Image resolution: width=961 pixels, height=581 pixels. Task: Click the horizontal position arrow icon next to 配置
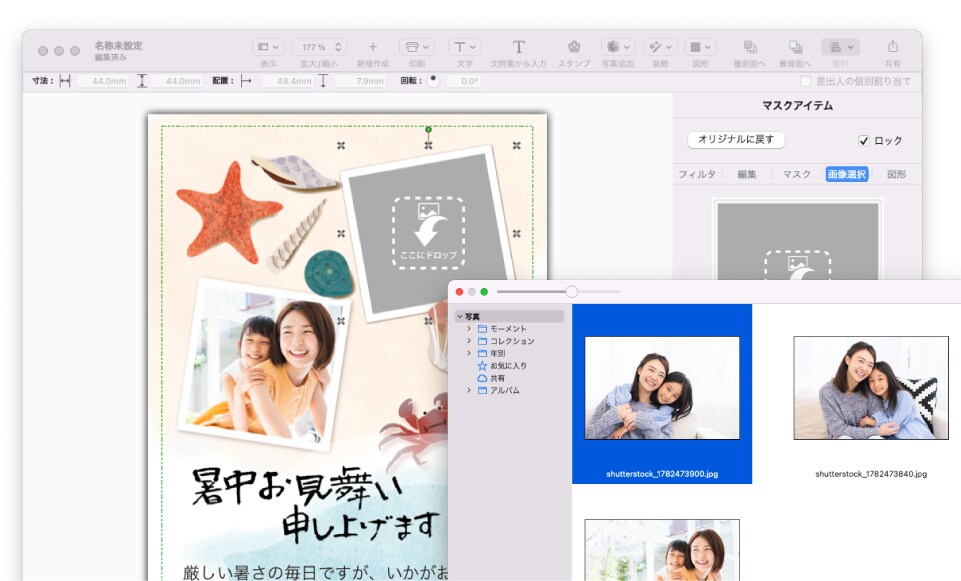(246, 81)
